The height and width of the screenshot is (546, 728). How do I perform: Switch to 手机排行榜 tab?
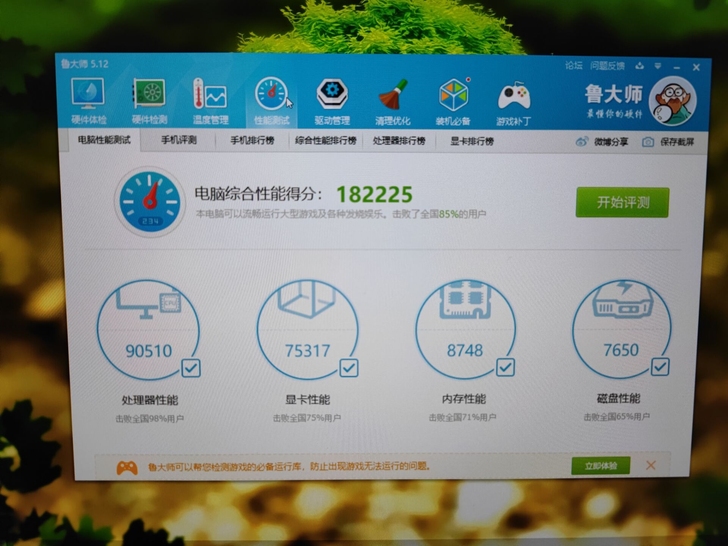pos(252,140)
